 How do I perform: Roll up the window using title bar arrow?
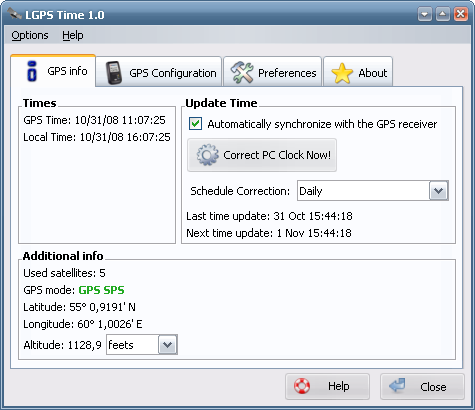[442, 14]
